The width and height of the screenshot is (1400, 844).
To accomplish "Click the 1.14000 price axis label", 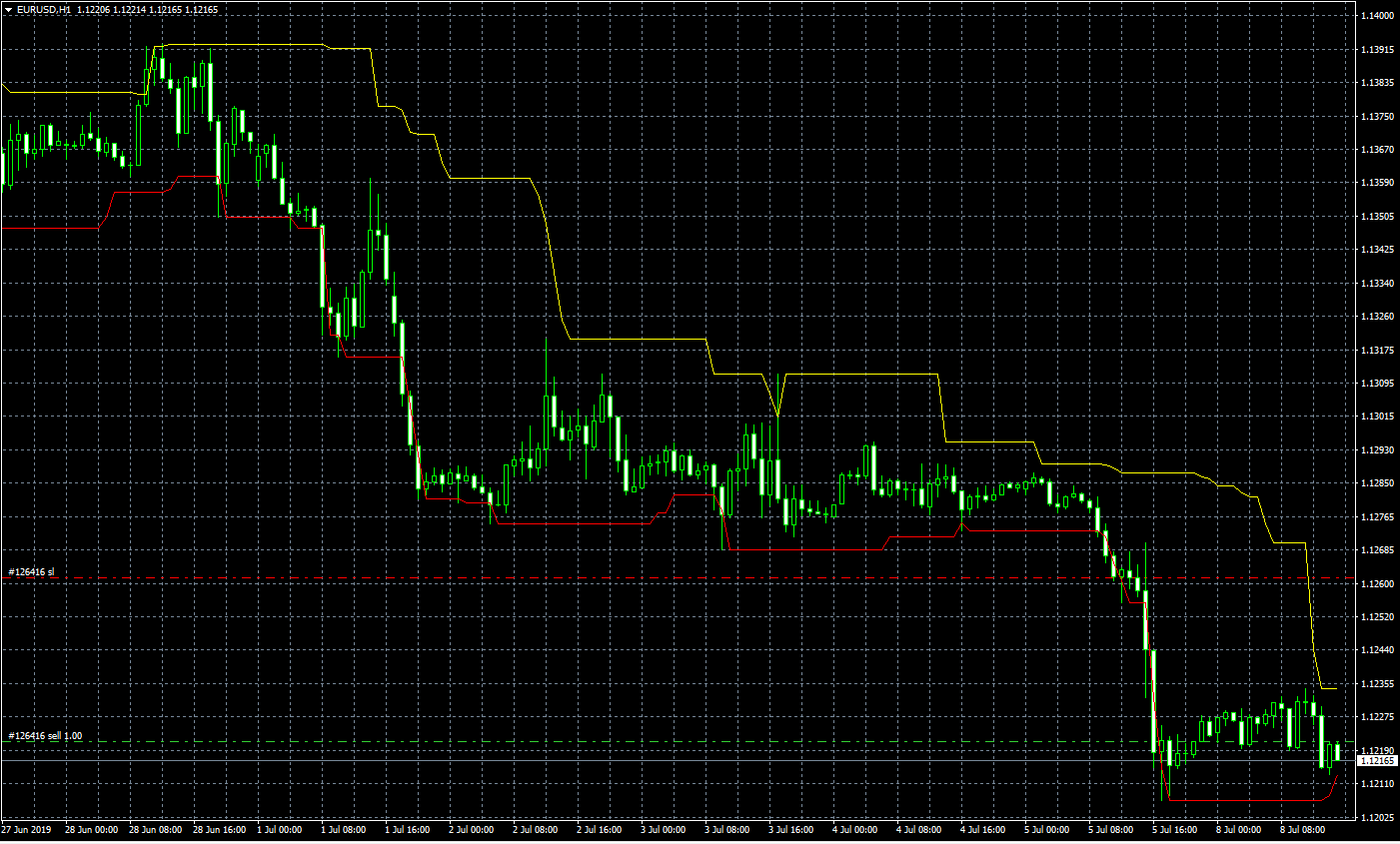I will (x=1377, y=16).
